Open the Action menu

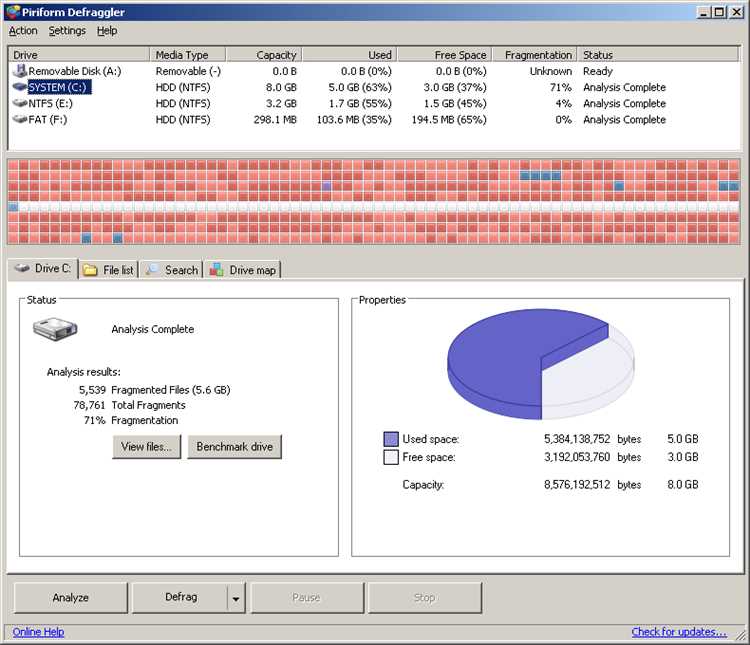point(23,31)
